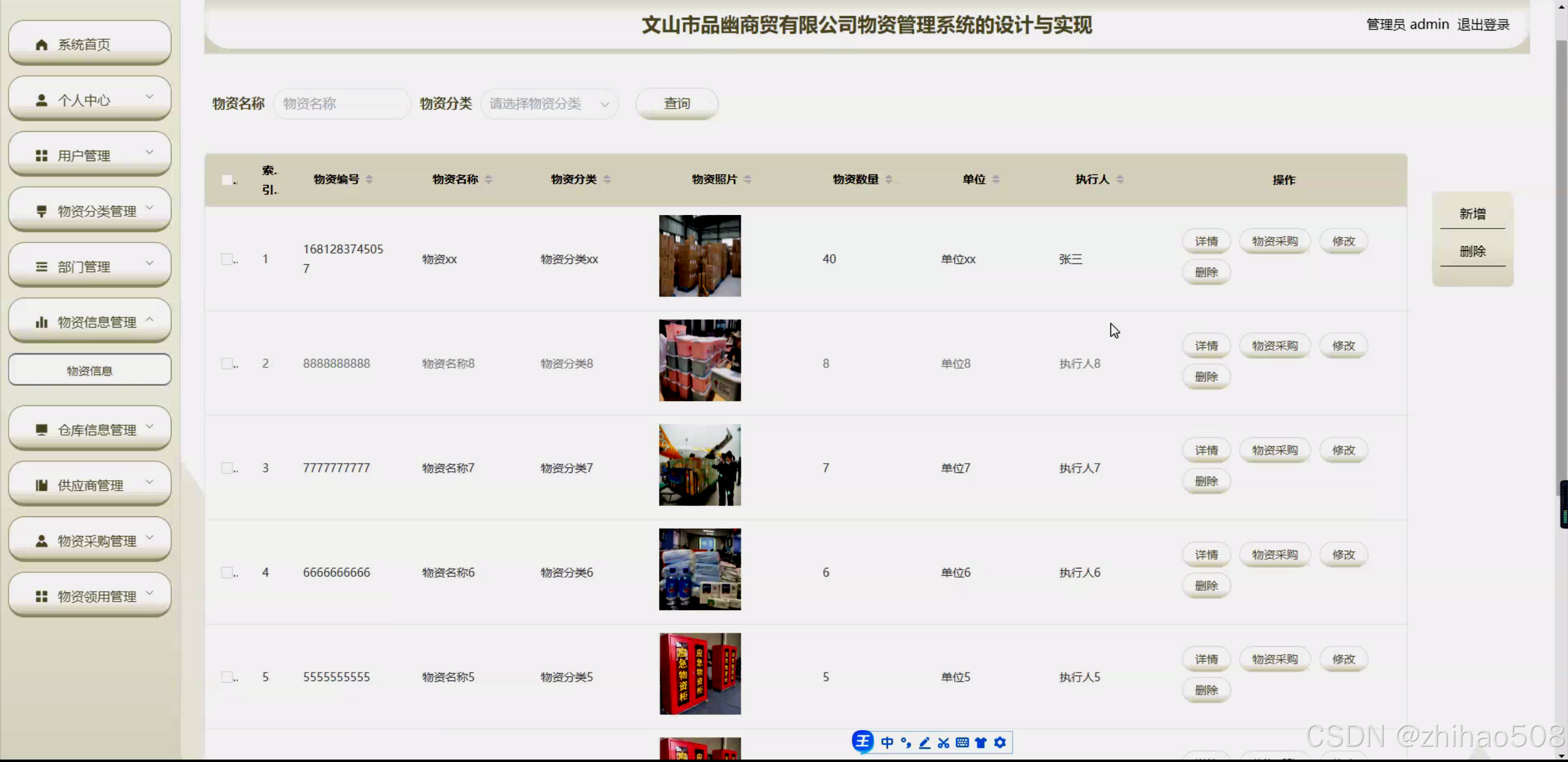Viewport: 1568px width, 762px height.
Task: Expand the 供应商管理 menu chevron
Action: (150, 482)
